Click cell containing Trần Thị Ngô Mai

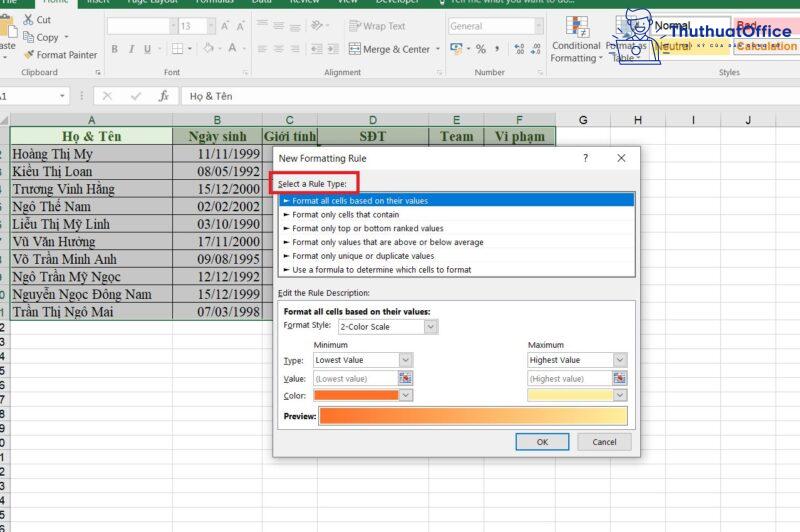[91, 312]
